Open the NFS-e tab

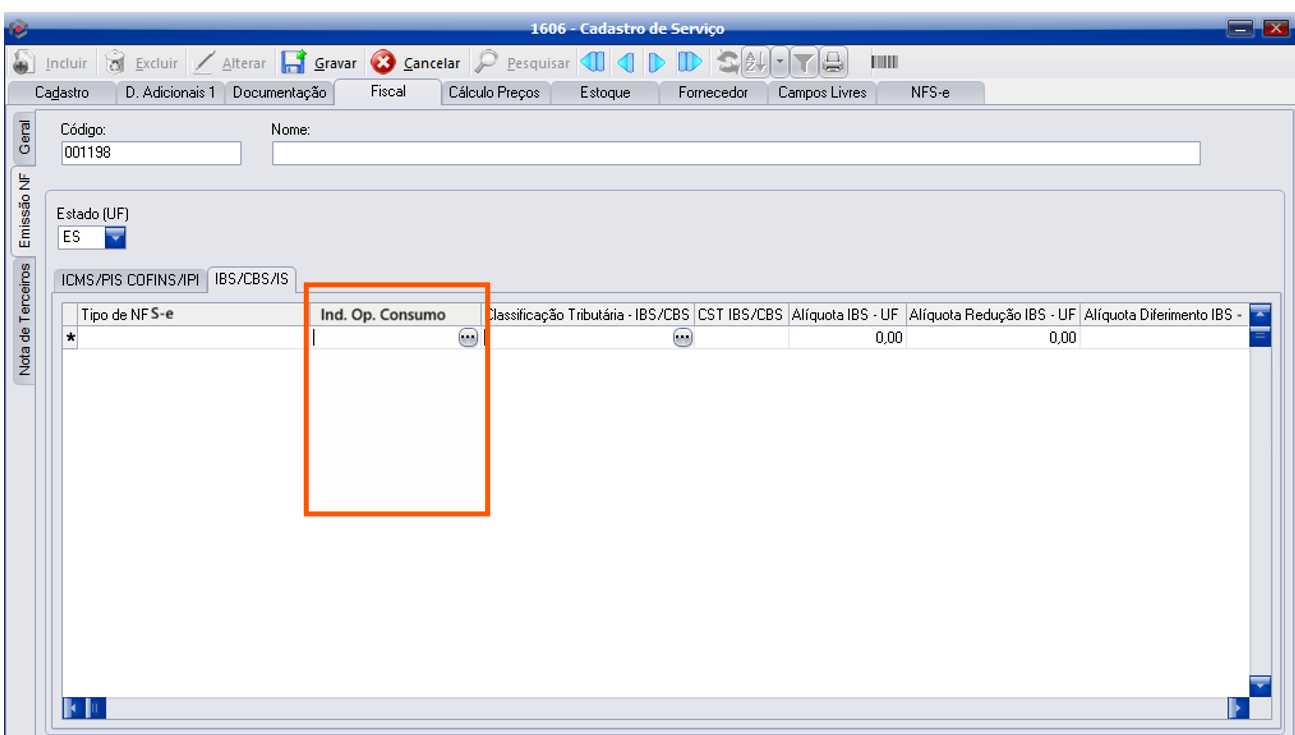coord(930,92)
